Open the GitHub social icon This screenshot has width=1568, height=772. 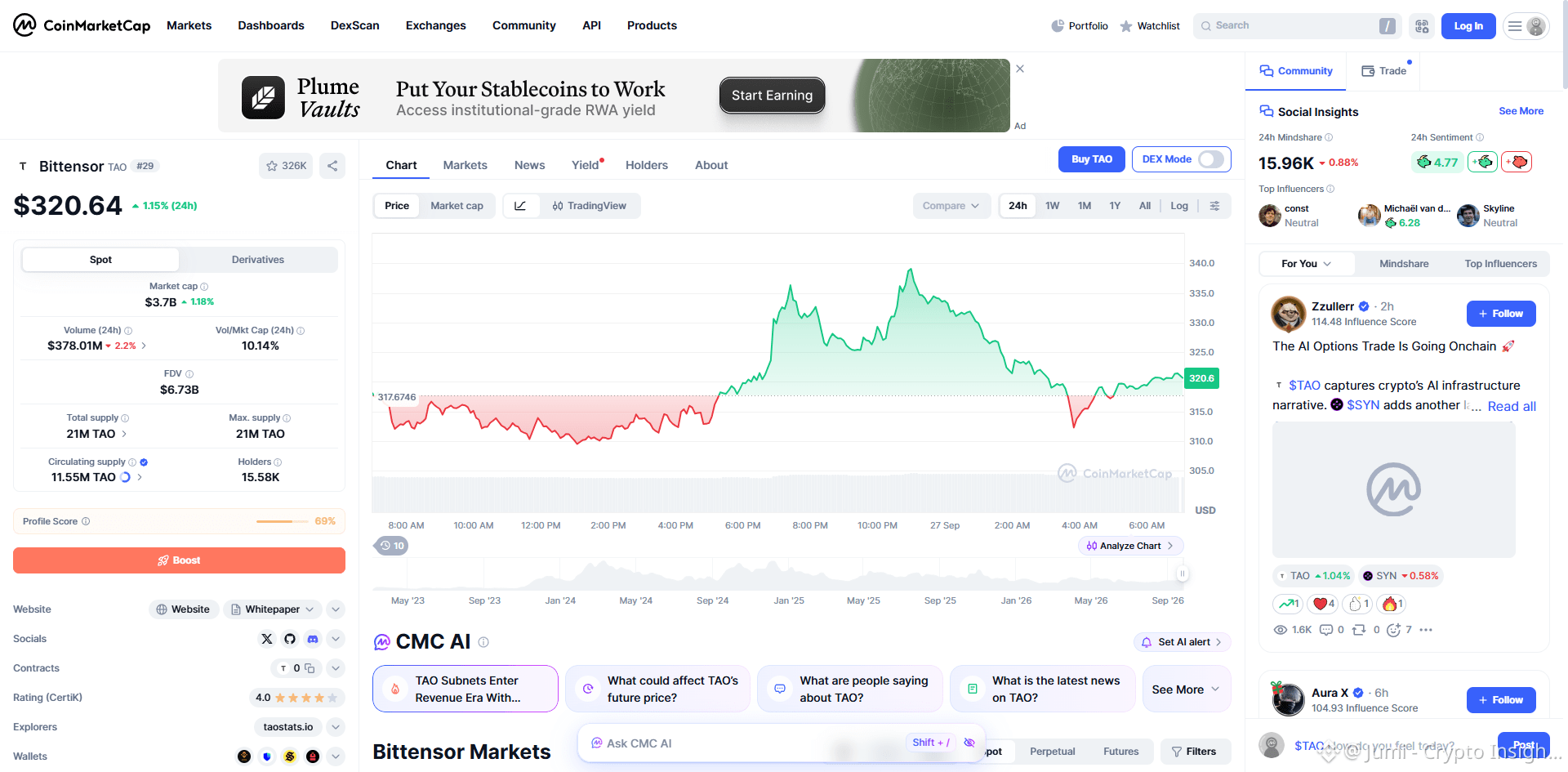290,639
